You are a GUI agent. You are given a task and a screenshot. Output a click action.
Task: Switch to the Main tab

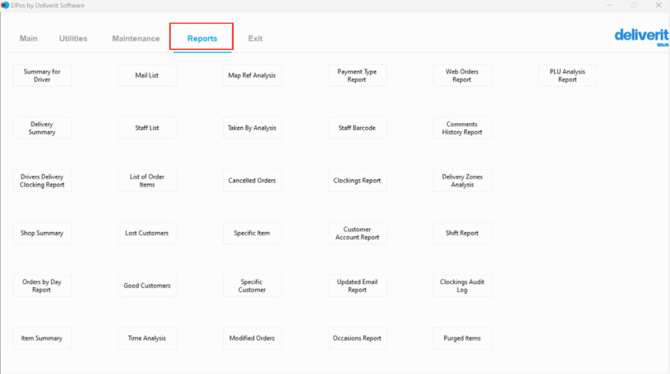point(29,38)
